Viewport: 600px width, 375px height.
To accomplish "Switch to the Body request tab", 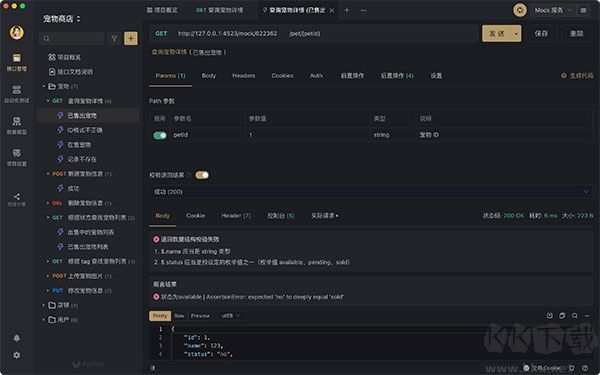I will [x=209, y=76].
